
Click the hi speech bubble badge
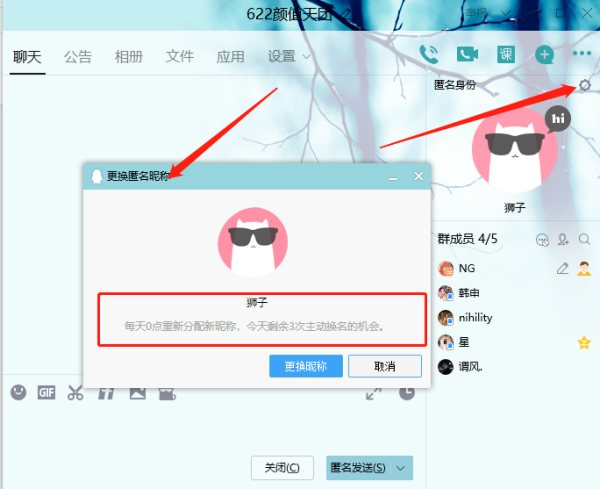[558, 119]
